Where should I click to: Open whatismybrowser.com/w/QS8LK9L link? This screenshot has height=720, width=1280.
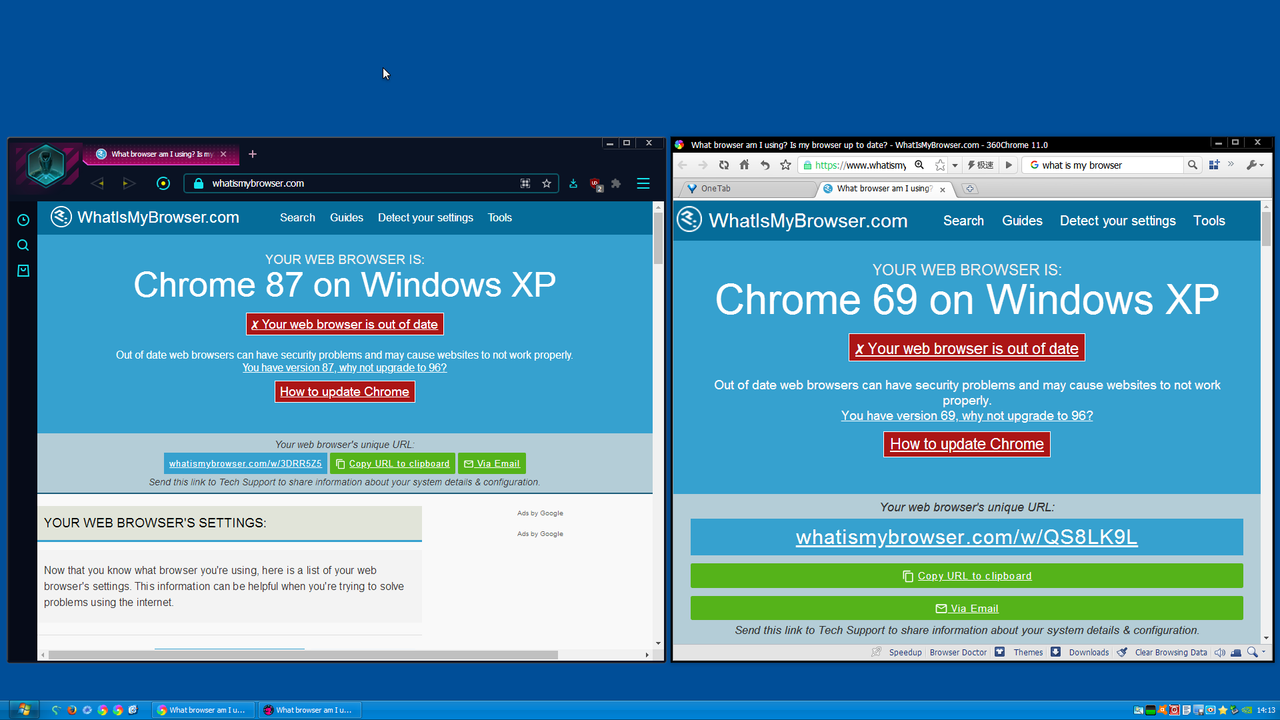[967, 537]
